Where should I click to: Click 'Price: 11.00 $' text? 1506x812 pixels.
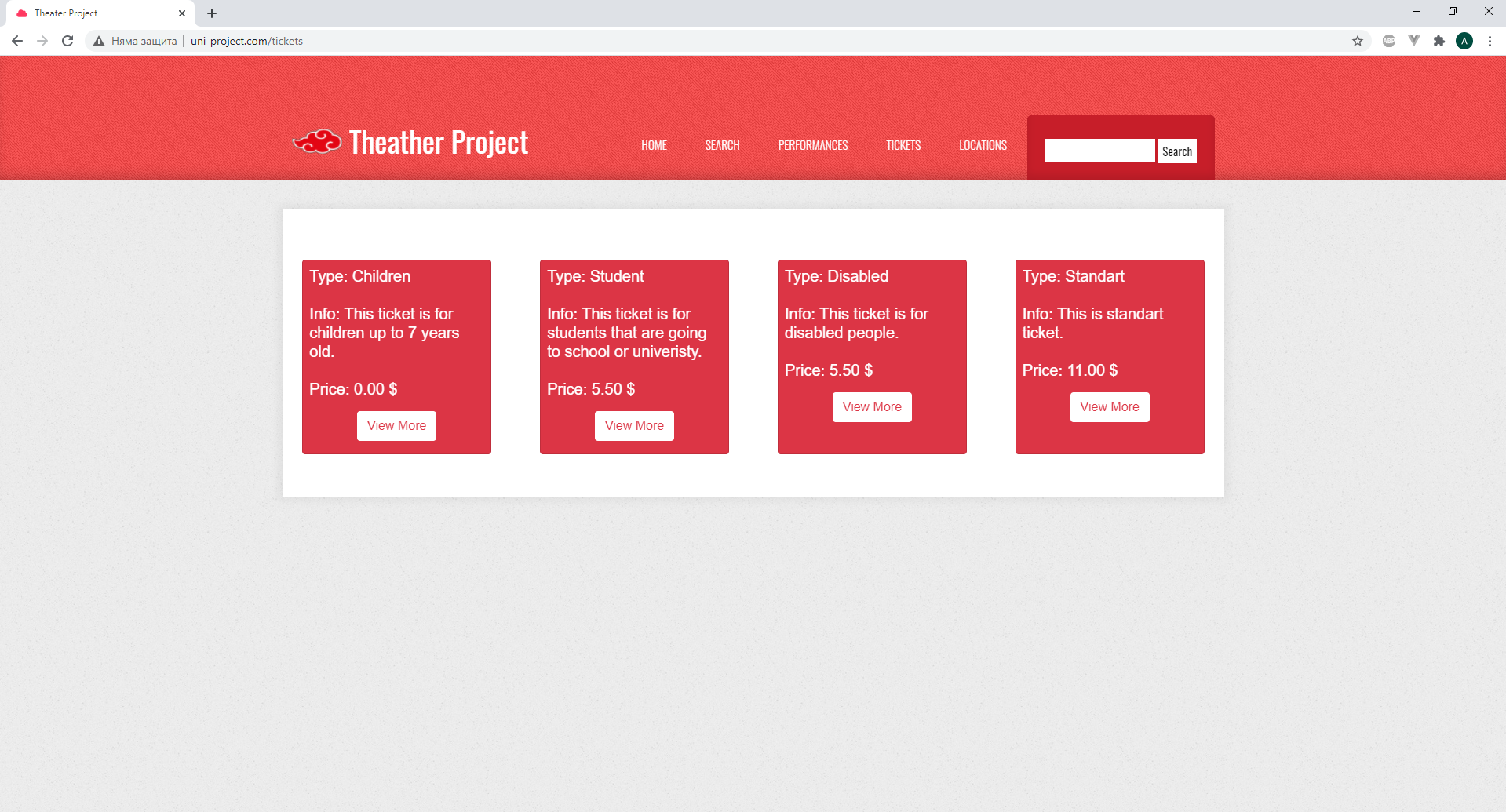pos(1070,370)
